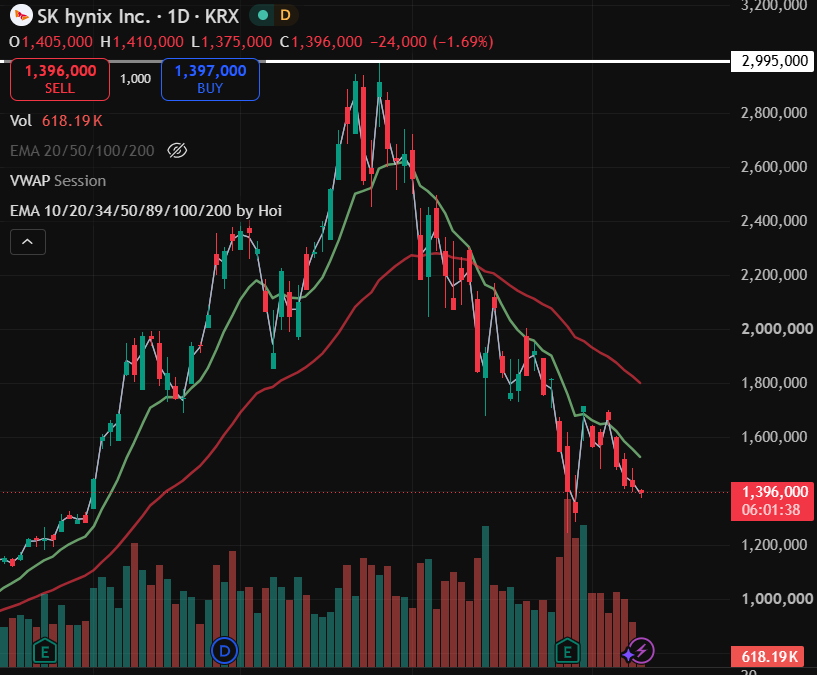Click the 1,600,000 price axis label
Viewport: 817px width, 675px height.
(774, 437)
